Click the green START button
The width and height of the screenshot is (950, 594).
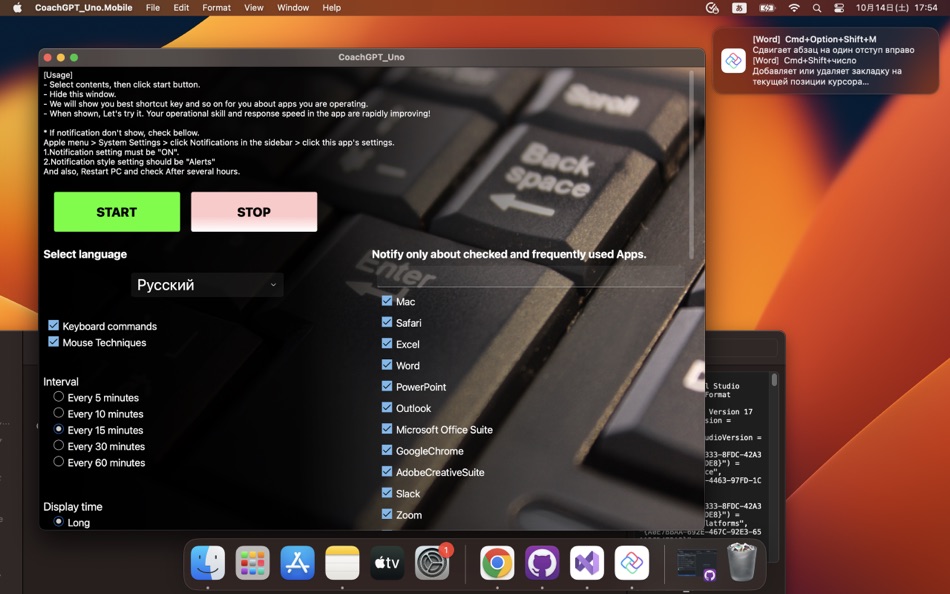(x=117, y=212)
